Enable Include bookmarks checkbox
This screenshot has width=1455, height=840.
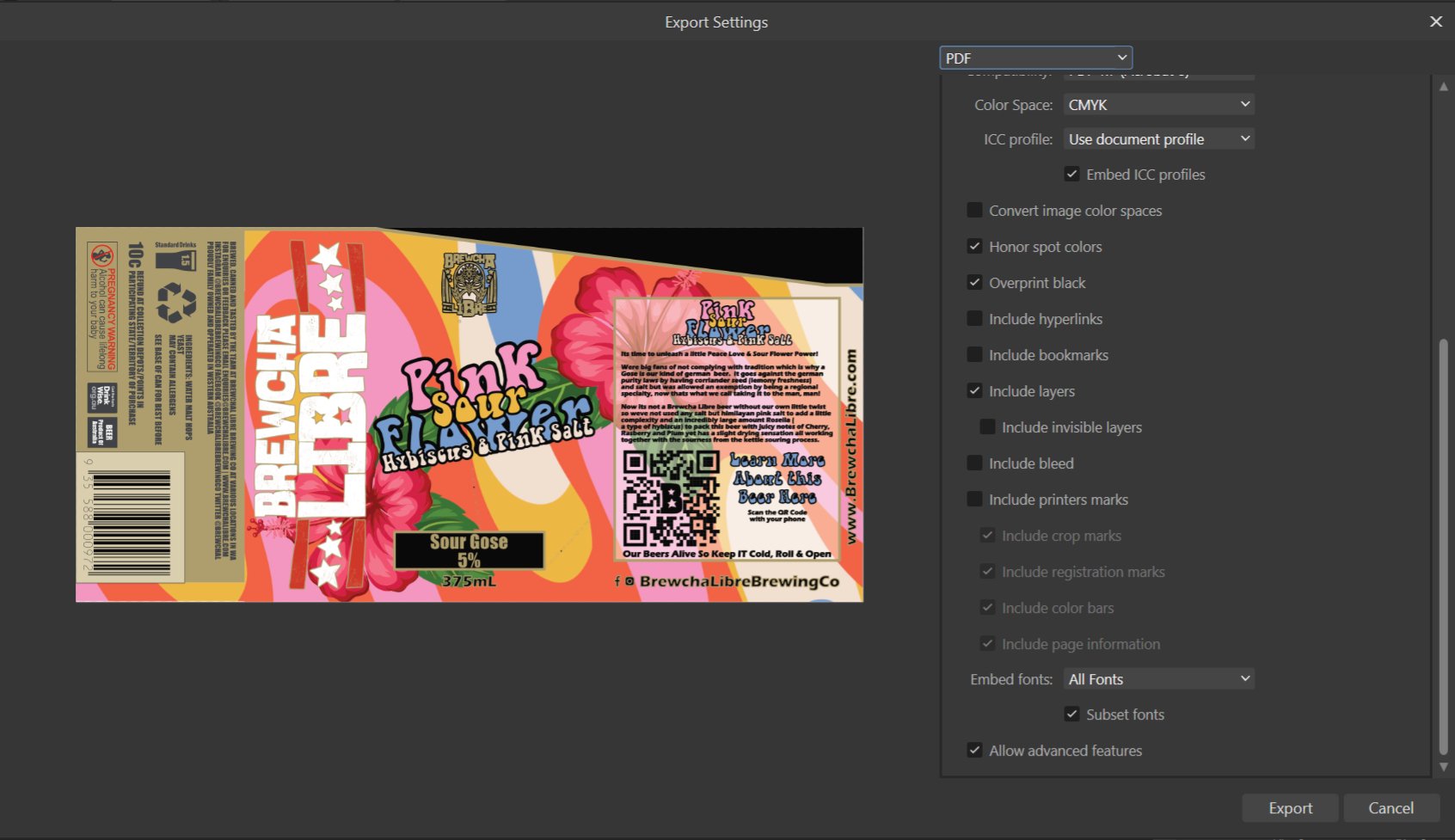(974, 354)
